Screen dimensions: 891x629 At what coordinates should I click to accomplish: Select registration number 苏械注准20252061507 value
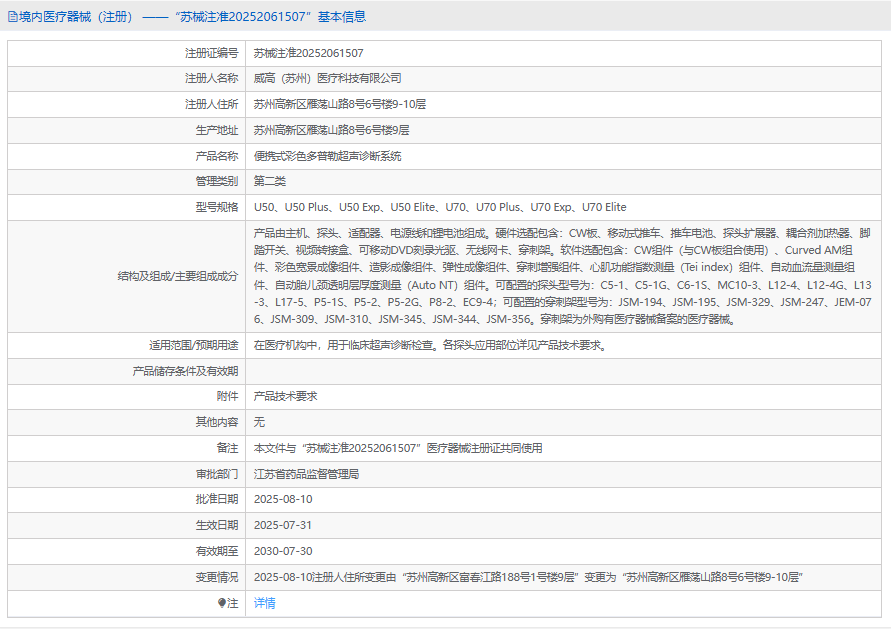(309, 53)
